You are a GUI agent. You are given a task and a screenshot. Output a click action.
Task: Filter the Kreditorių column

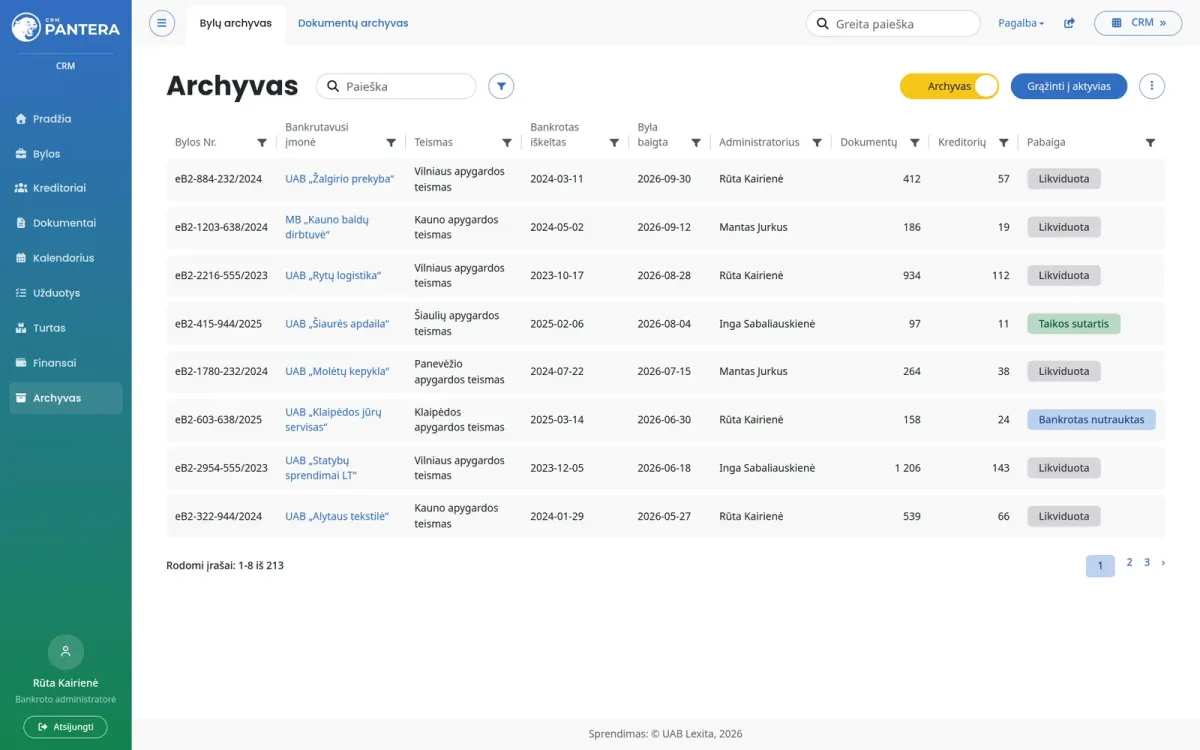[1004, 143]
